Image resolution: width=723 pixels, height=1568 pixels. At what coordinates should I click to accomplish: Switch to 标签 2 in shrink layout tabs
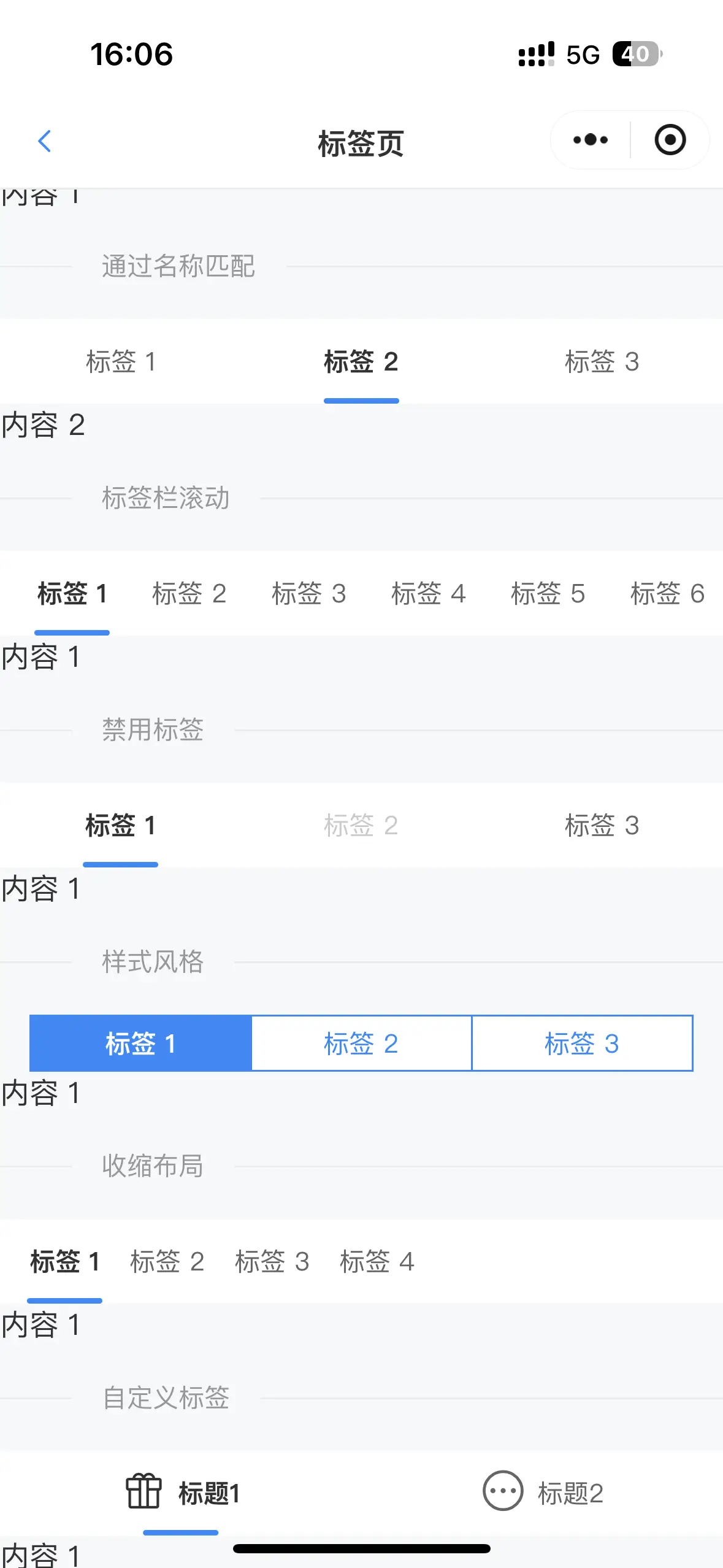point(167,1261)
